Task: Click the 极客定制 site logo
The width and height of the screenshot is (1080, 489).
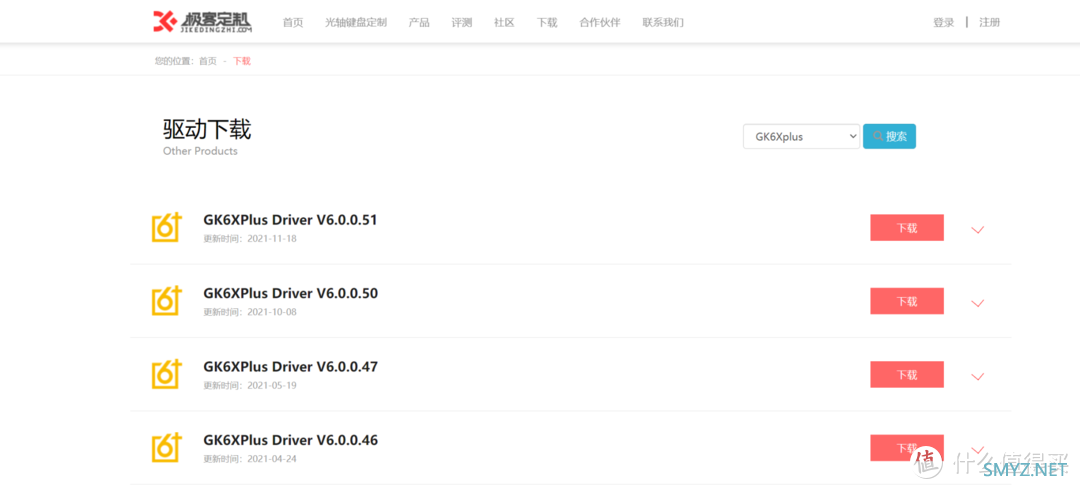Action: coord(202,21)
